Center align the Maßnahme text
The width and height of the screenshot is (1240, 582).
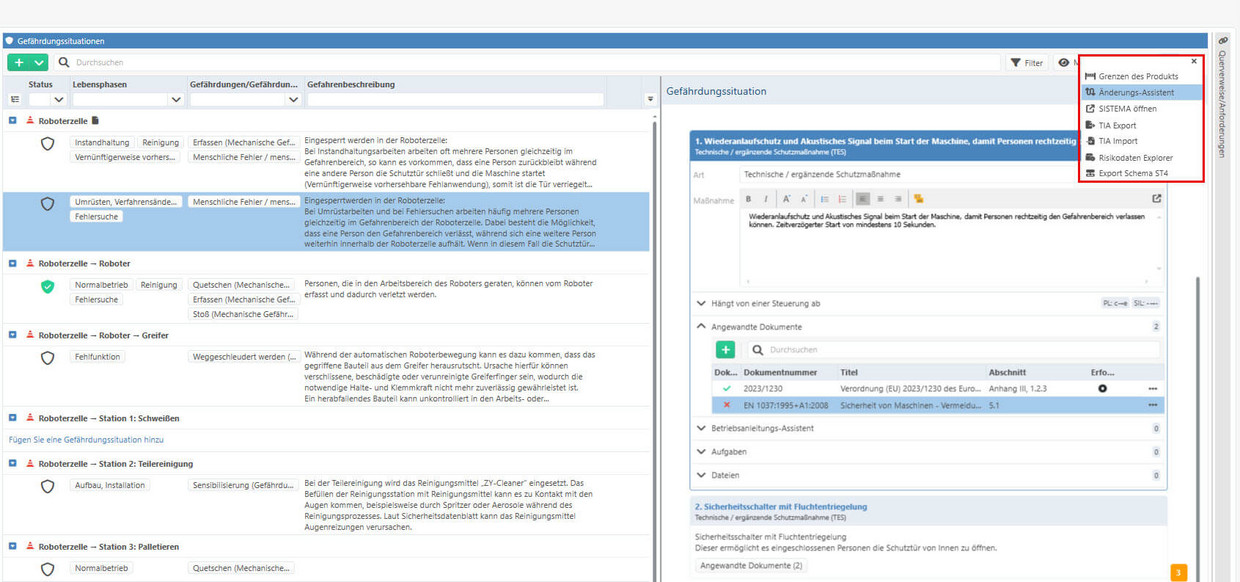click(879, 199)
